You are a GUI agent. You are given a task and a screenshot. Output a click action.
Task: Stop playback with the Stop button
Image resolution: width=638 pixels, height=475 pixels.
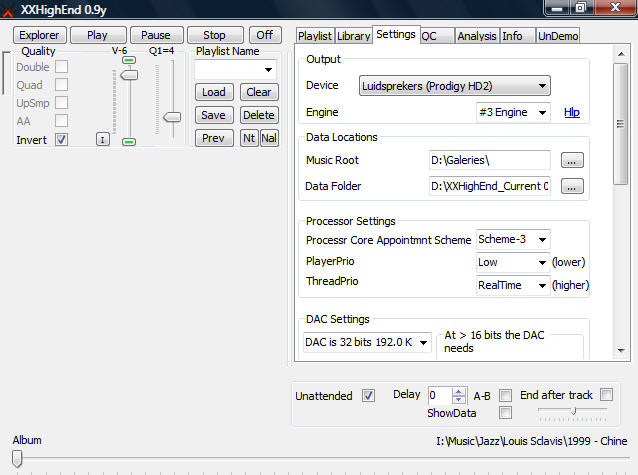click(x=215, y=35)
